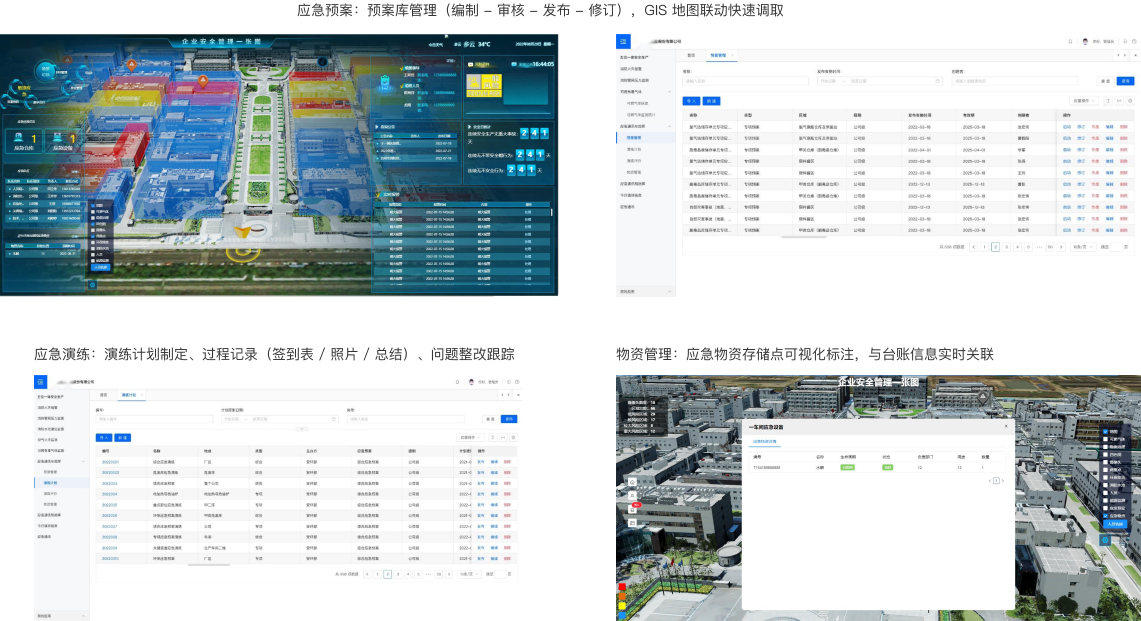1141x621 pixels.
Task: Open the column settings gear above the 预案管理 table
Action: click(x=1130, y=101)
